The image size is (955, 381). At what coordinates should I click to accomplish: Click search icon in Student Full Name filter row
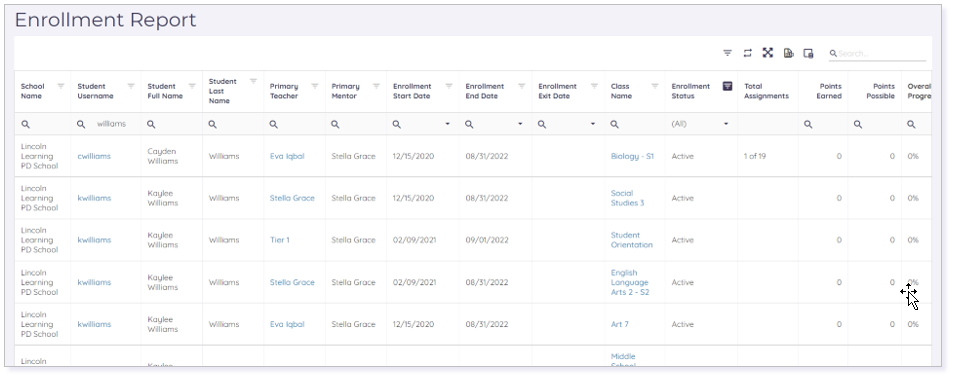click(x=151, y=124)
